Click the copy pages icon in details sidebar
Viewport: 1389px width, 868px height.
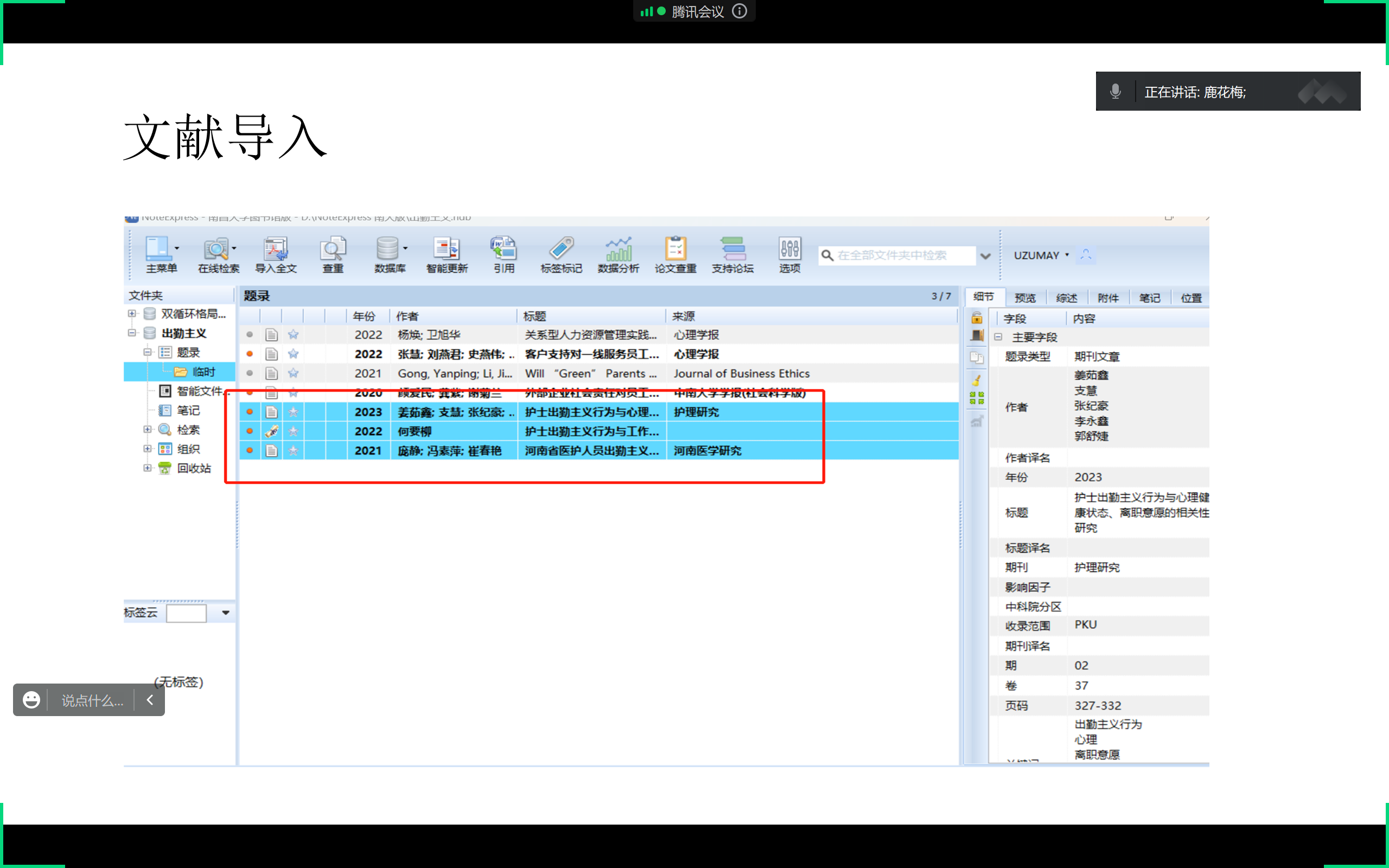coord(977,358)
